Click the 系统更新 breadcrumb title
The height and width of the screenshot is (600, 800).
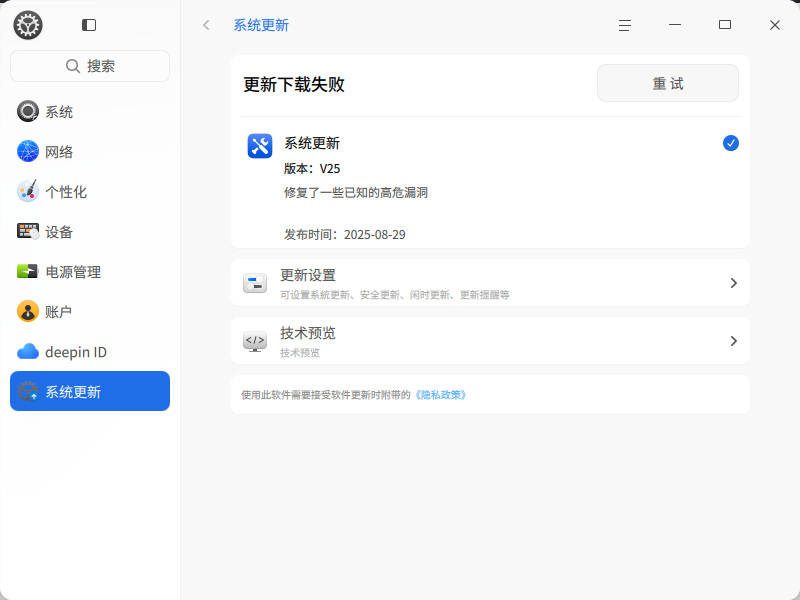tap(261, 25)
